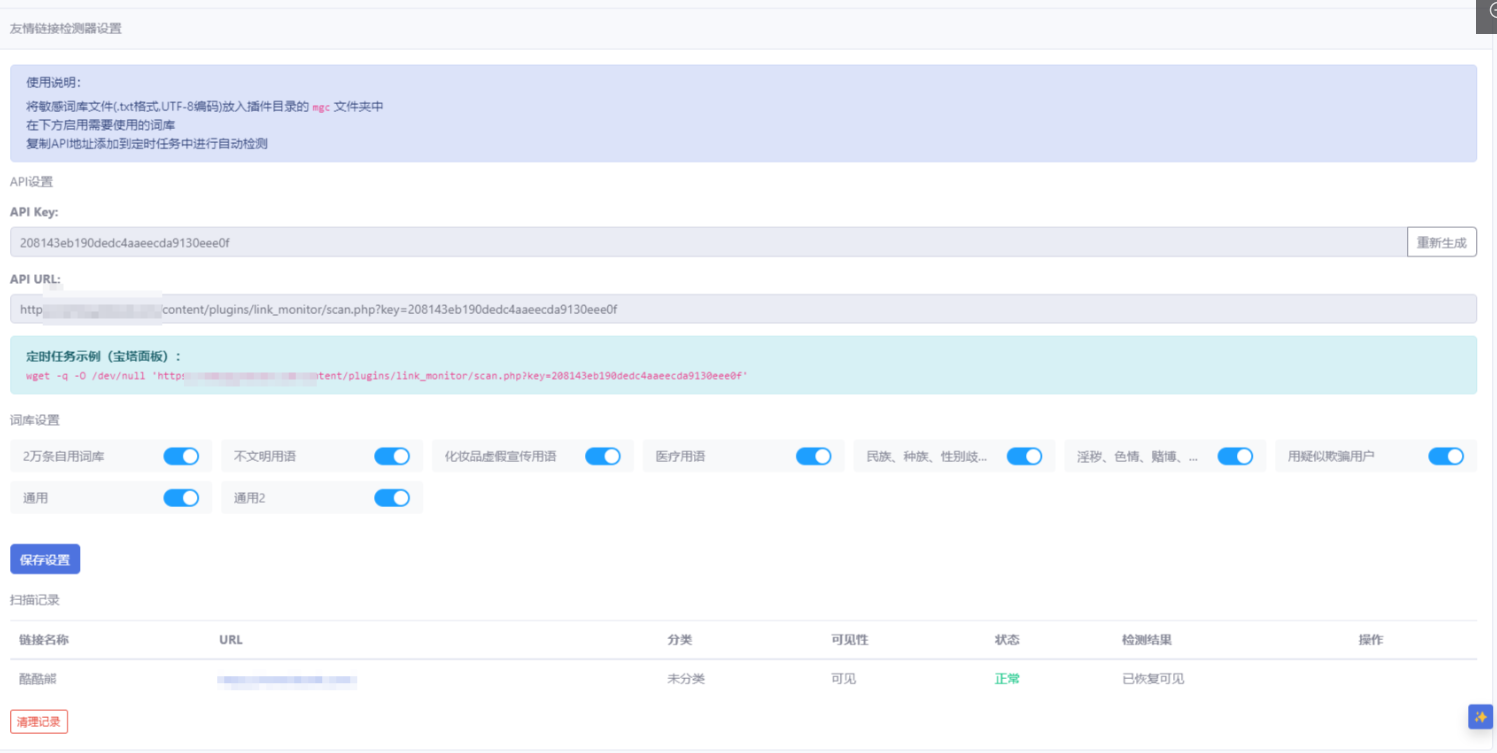Toggle the 医疗用语 switch
Image resolution: width=1497 pixels, height=753 pixels.
point(813,456)
